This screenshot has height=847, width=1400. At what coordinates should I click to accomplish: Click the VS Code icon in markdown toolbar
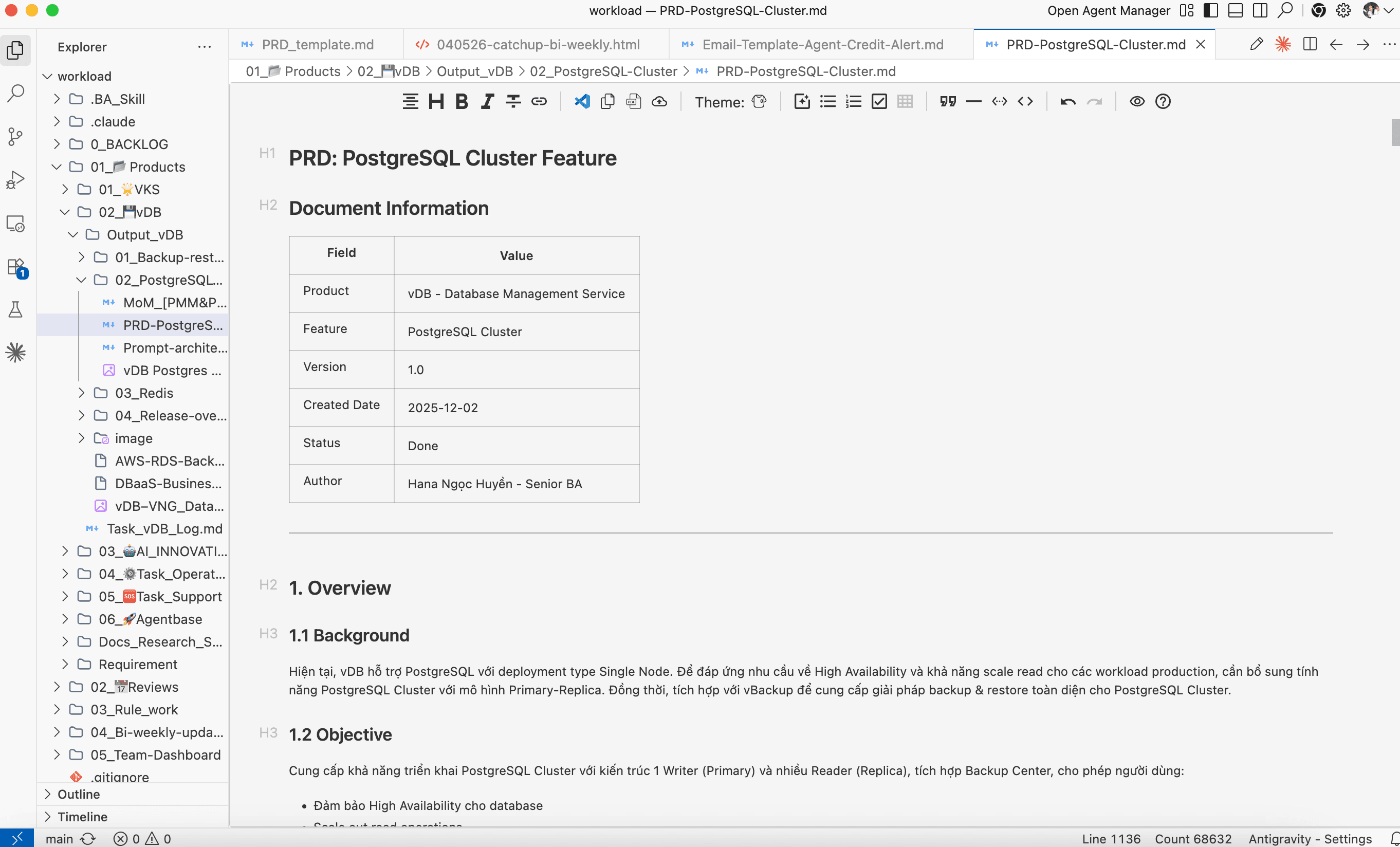tap(582, 102)
